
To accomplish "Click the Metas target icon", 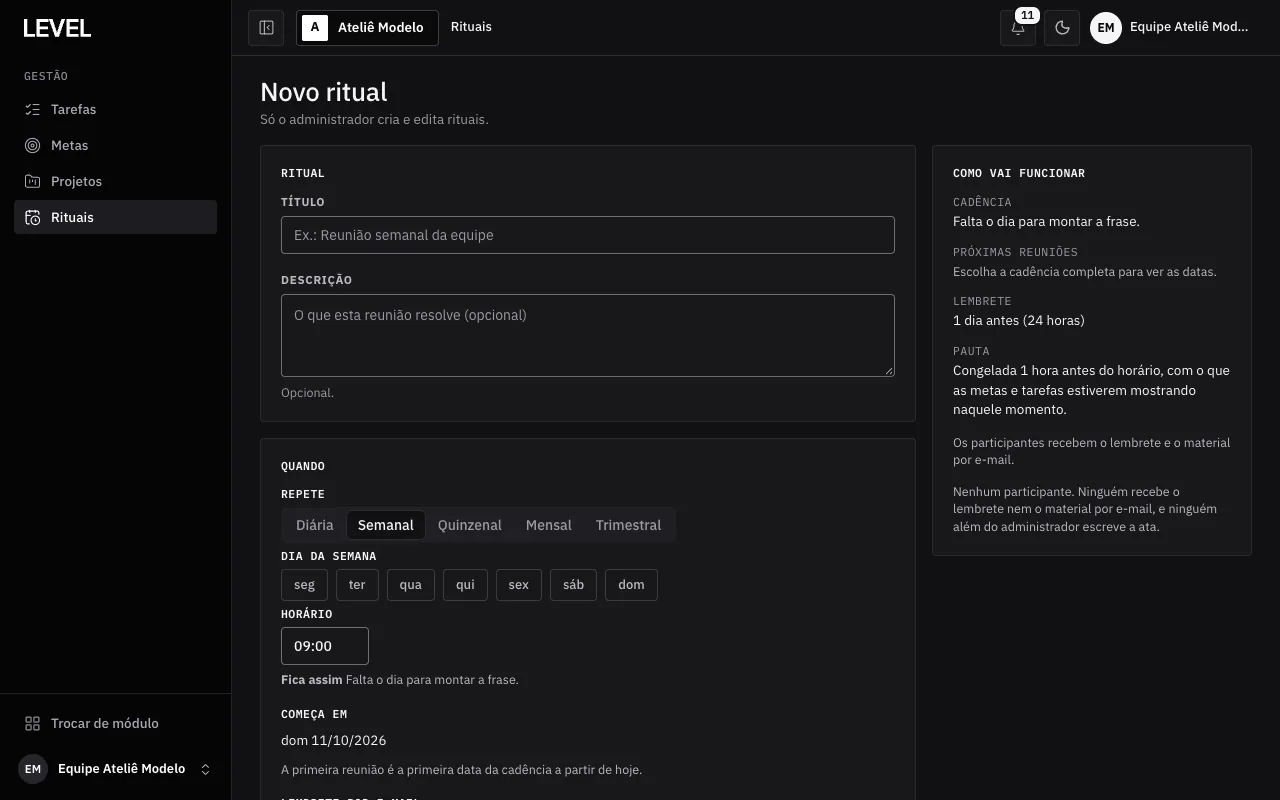I will (33, 145).
